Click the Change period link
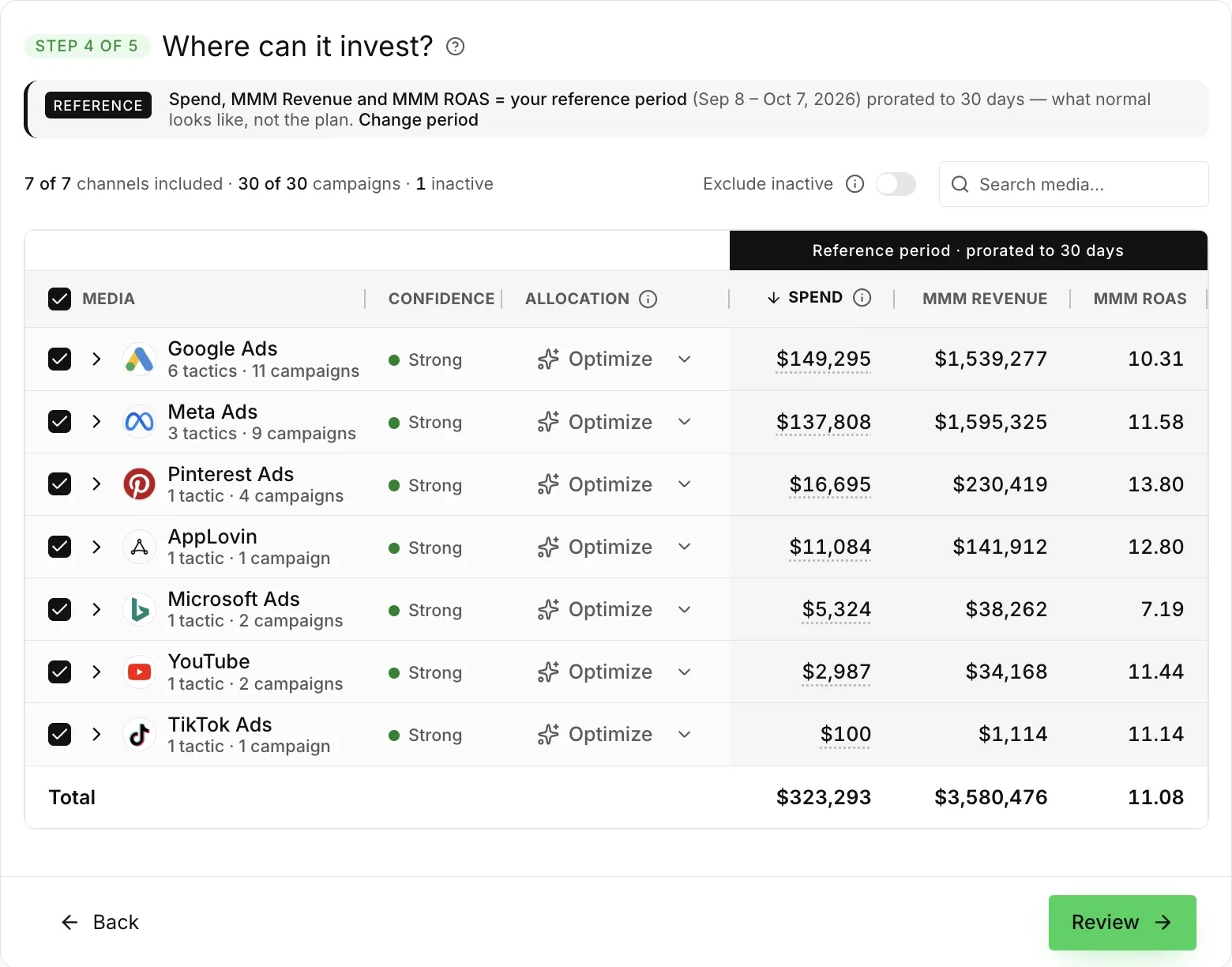1232x967 pixels. (x=419, y=120)
